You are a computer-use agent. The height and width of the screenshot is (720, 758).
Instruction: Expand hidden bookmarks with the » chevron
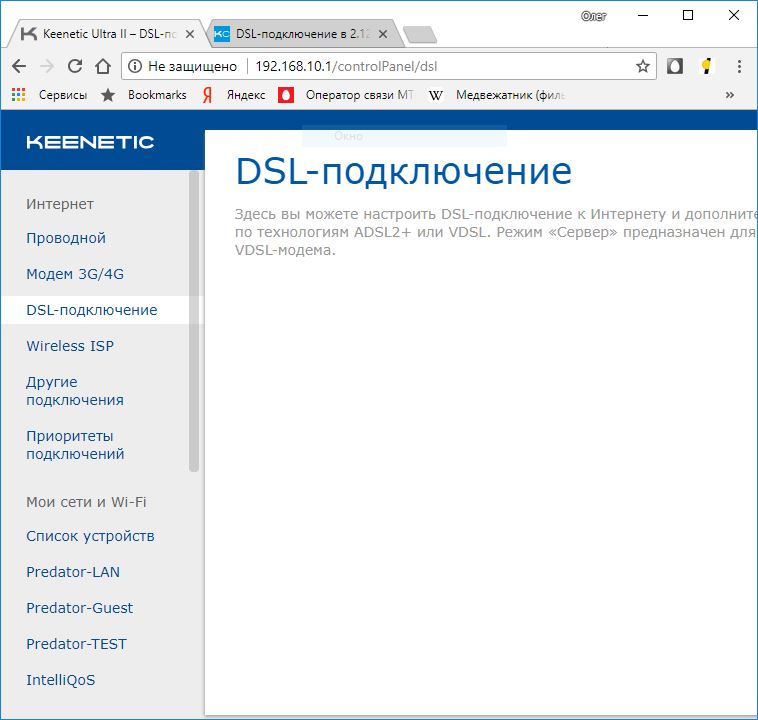pyautogui.click(x=730, y=95)
